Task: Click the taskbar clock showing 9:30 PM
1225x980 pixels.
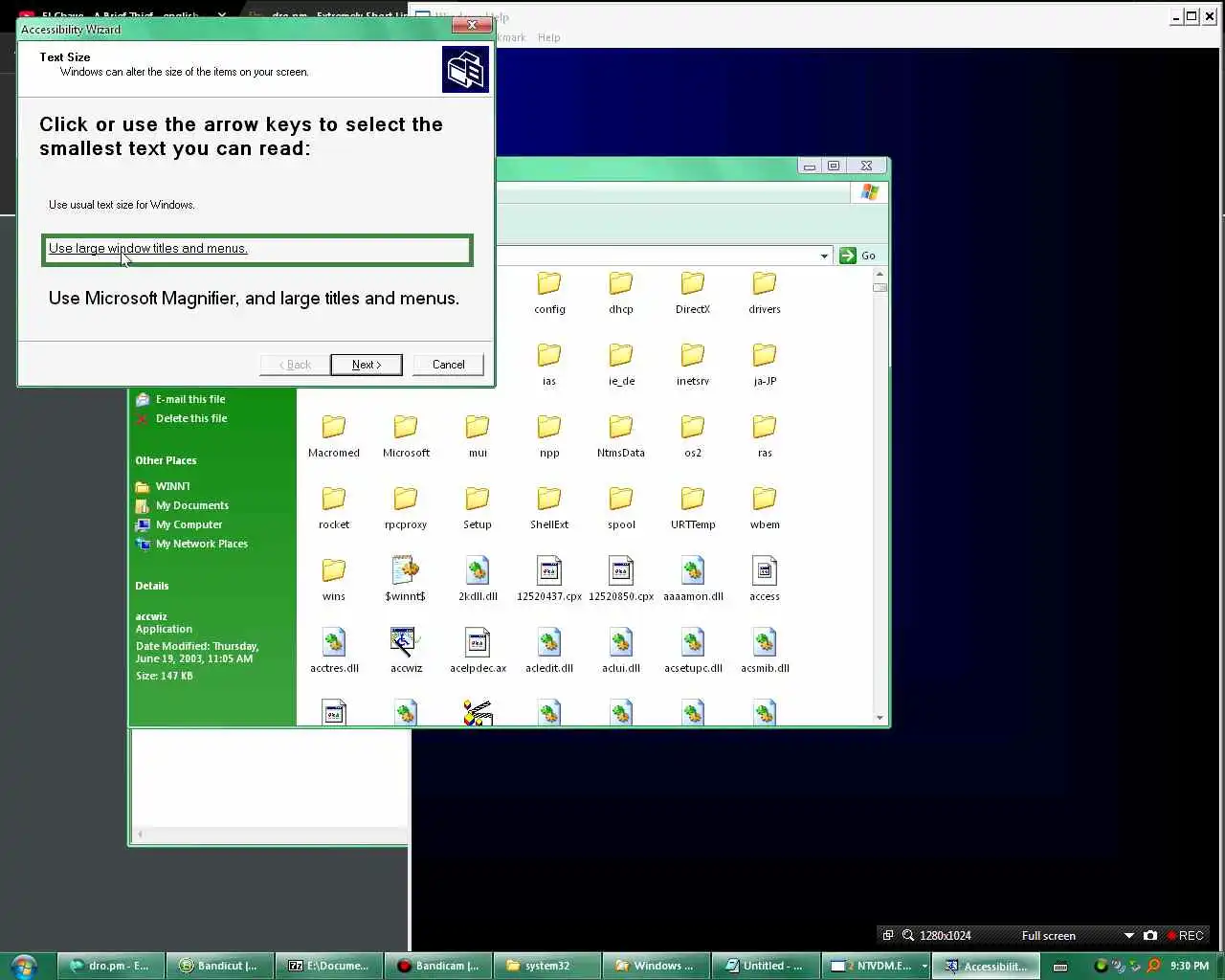Action: tap(1189, 966)
